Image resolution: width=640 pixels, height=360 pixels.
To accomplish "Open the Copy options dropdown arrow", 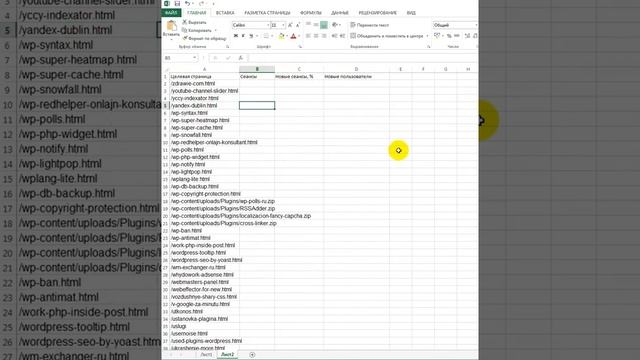I will click(216, 30).
